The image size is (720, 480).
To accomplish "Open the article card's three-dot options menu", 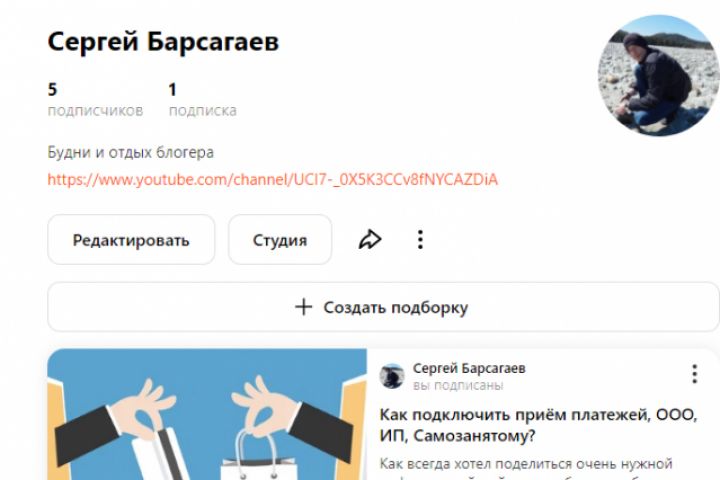I will 694,374.
